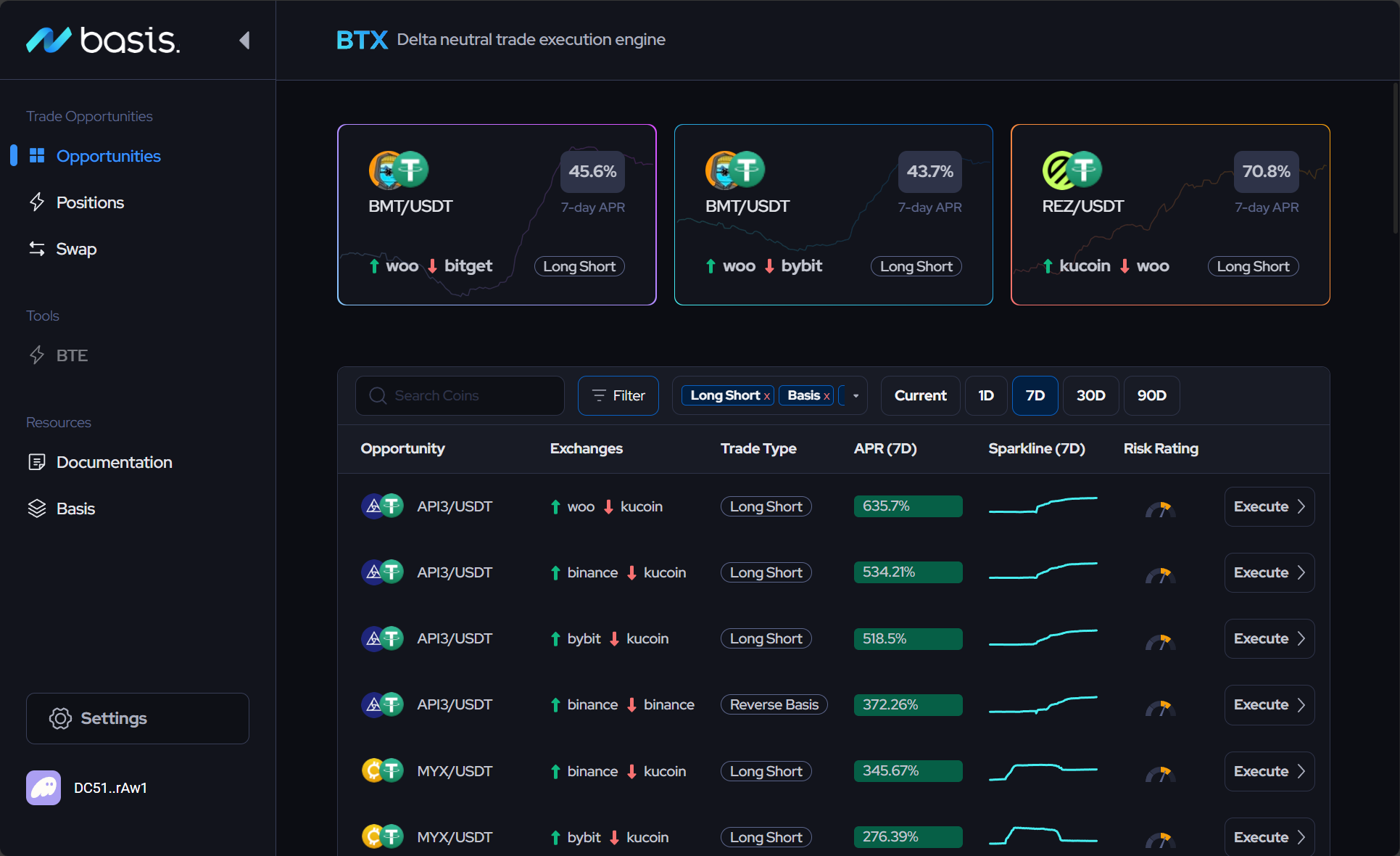Click the search magnifier icon

(378, 395)
